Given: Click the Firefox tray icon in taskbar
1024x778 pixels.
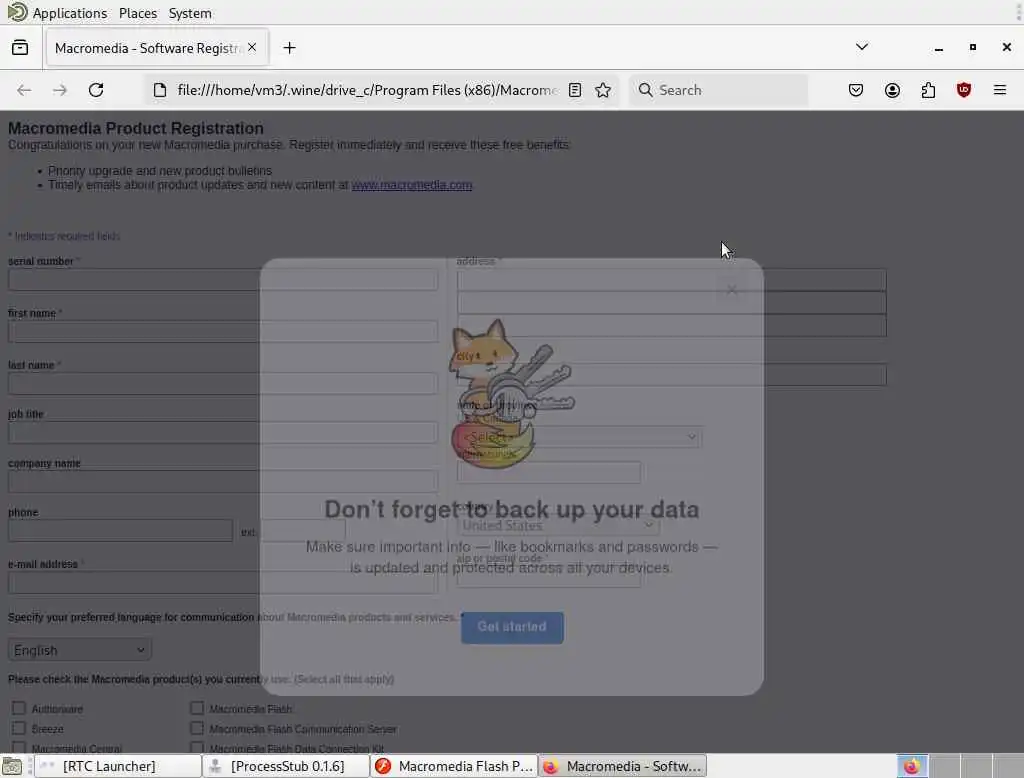Looking at the screenshot, I should coord(912,766).
